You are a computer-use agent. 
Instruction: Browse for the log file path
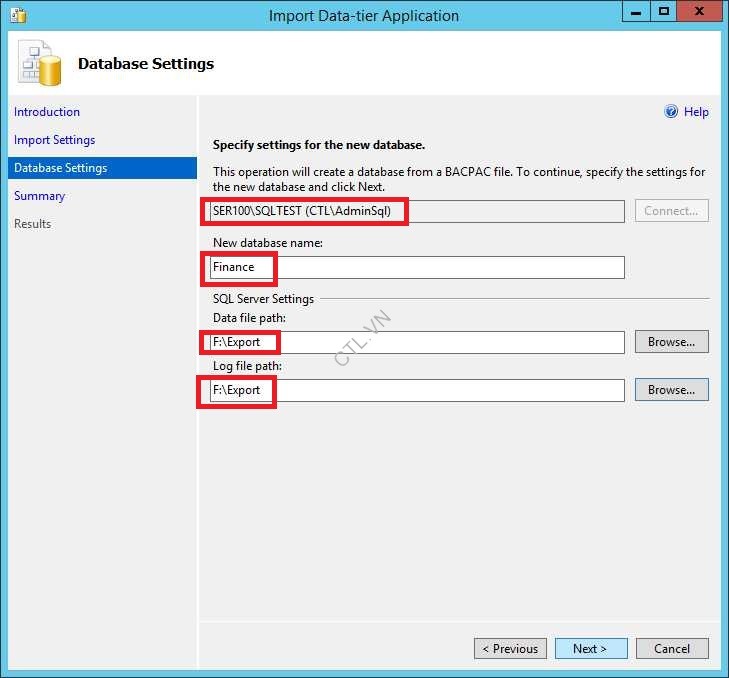click(671, 390)
